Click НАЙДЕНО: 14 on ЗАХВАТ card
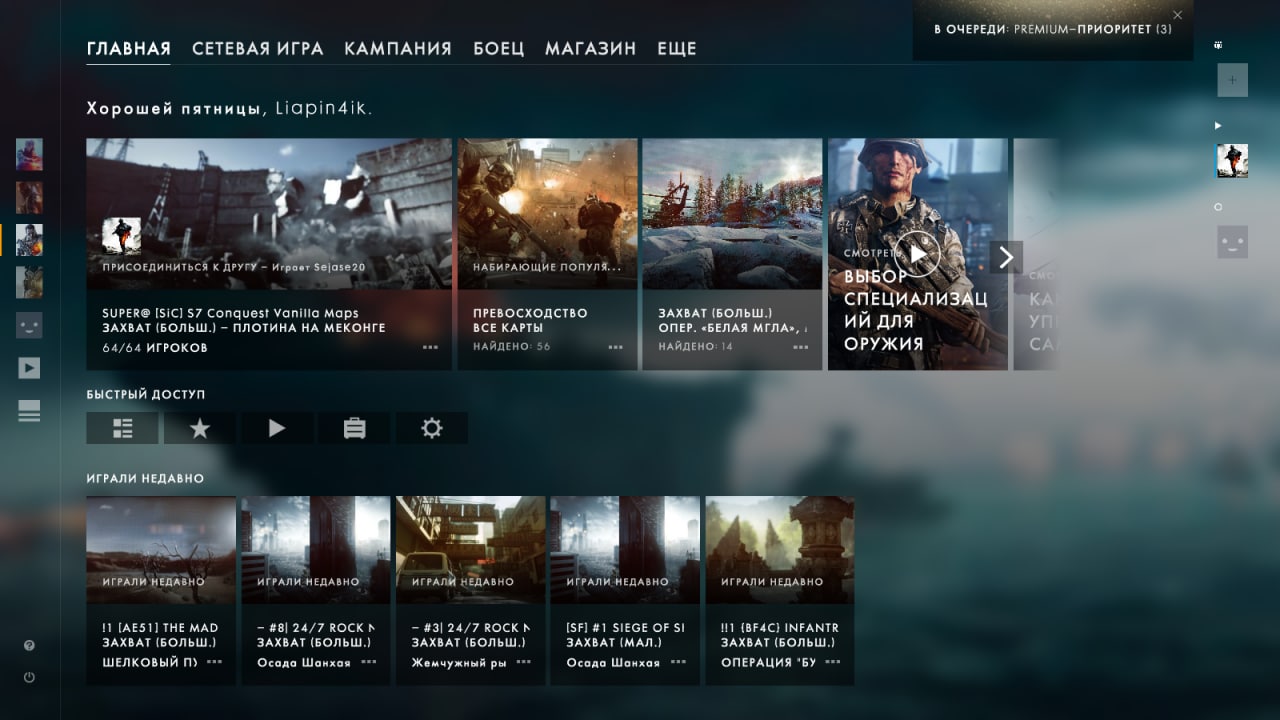1280x720 pixels. tap(696, 347)
